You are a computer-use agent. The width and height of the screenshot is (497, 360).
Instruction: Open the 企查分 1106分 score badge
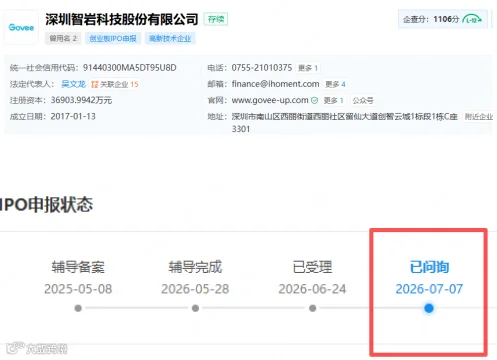[443, 19]
